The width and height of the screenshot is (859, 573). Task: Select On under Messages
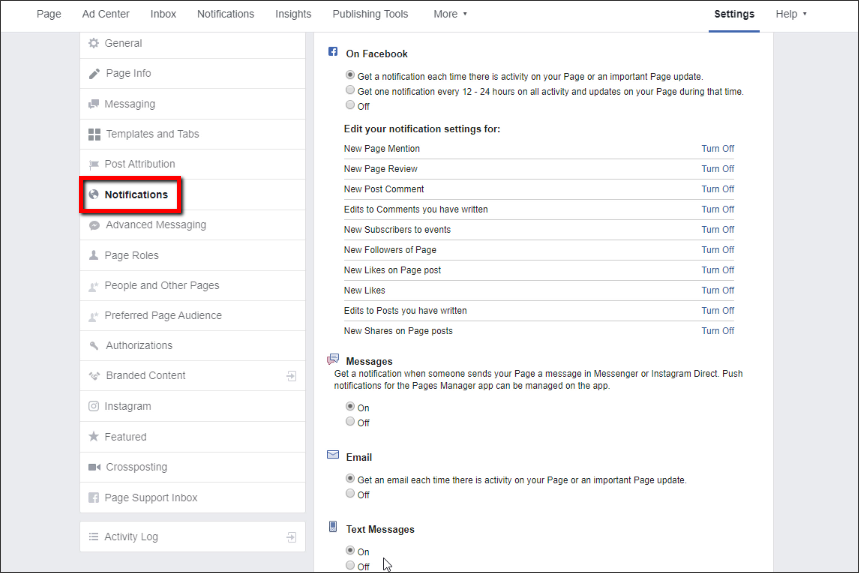(x=350, y=406)
